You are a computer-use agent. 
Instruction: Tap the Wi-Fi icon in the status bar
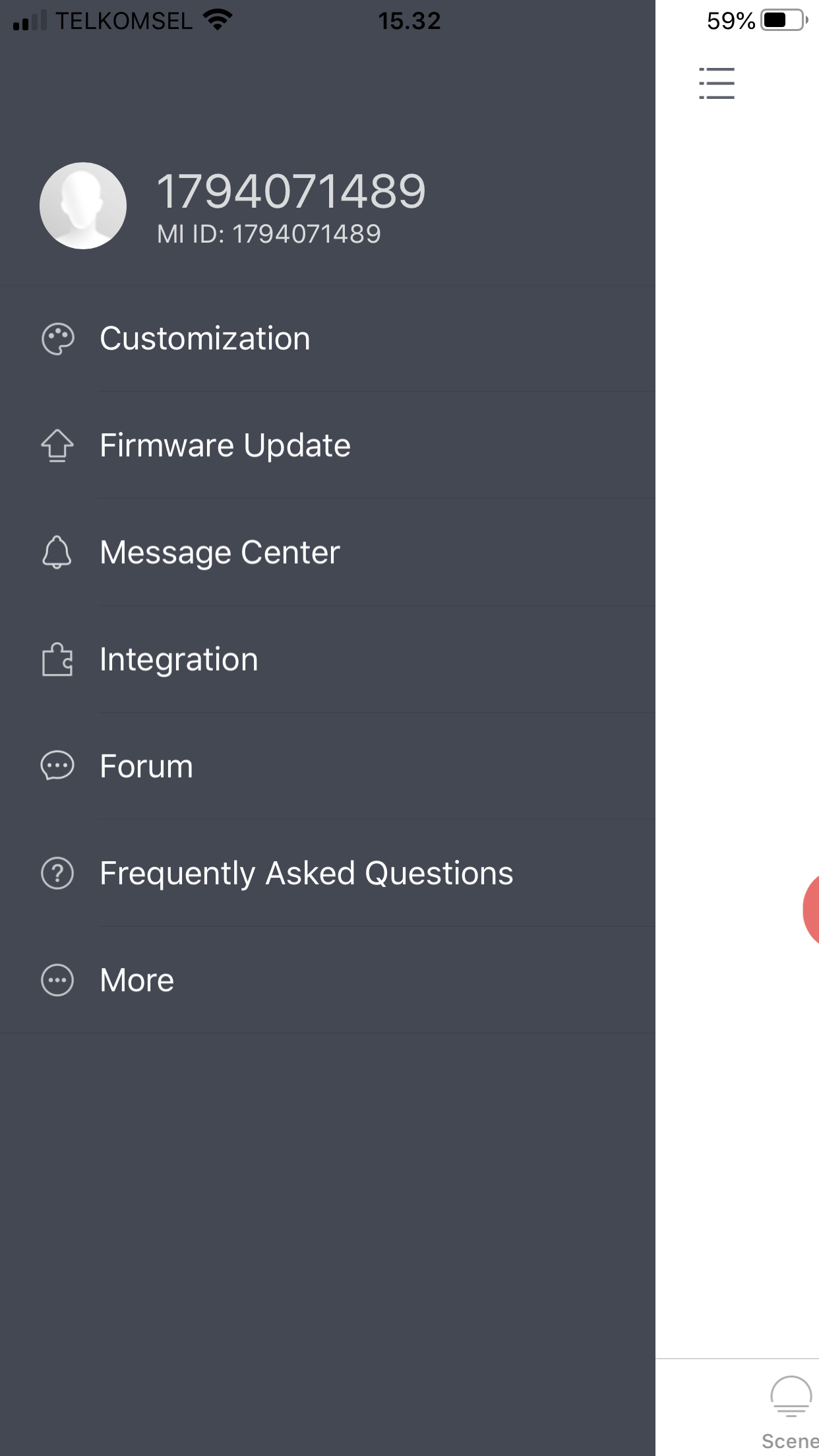tap(218, 20)
